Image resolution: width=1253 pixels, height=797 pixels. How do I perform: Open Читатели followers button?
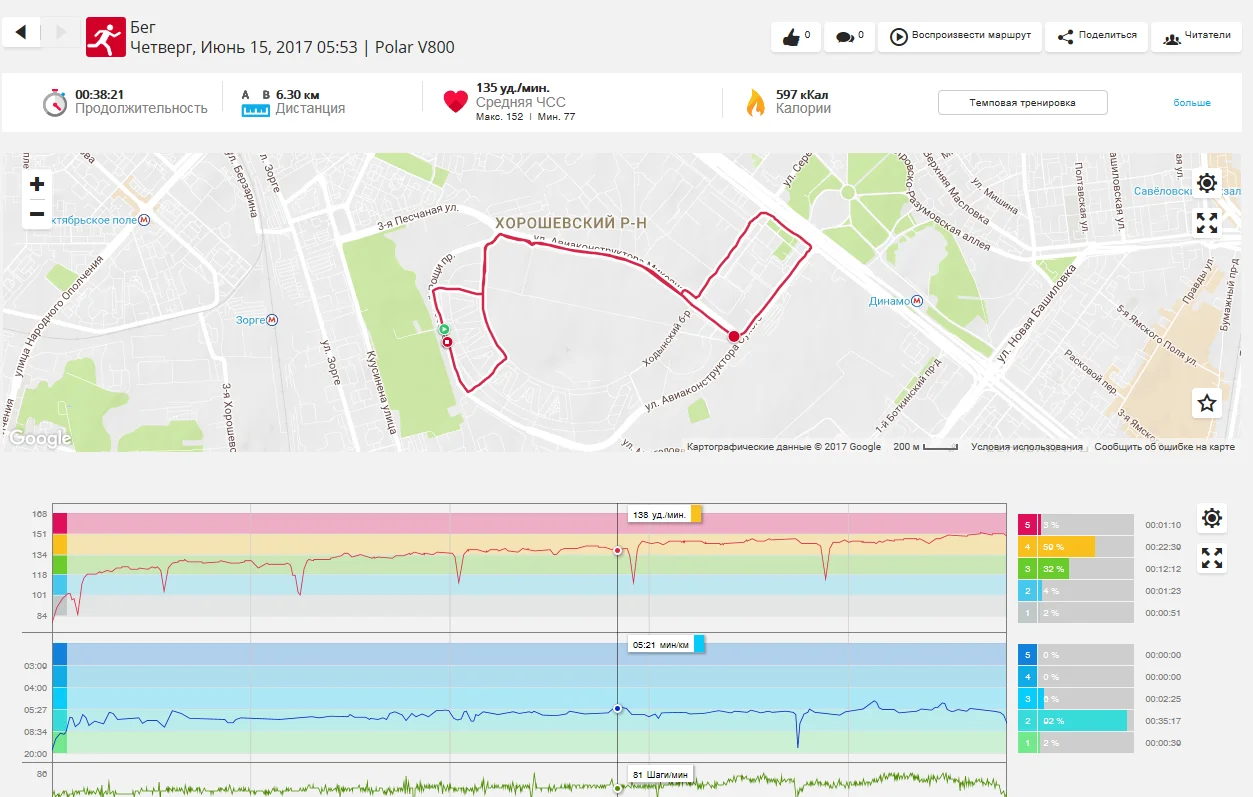pyautogui.click(x=1197, y=37)
